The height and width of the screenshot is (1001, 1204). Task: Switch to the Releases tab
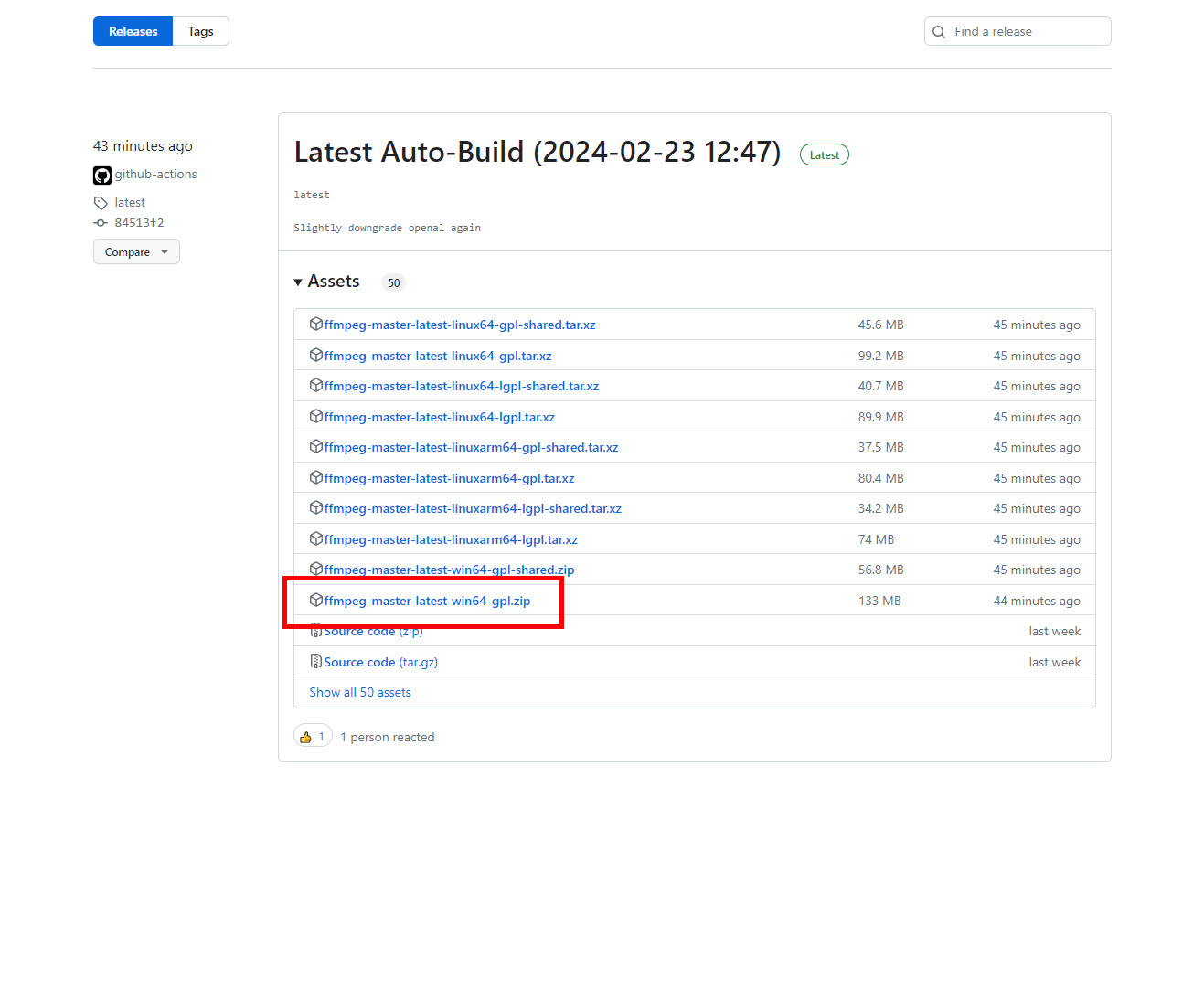133,31
